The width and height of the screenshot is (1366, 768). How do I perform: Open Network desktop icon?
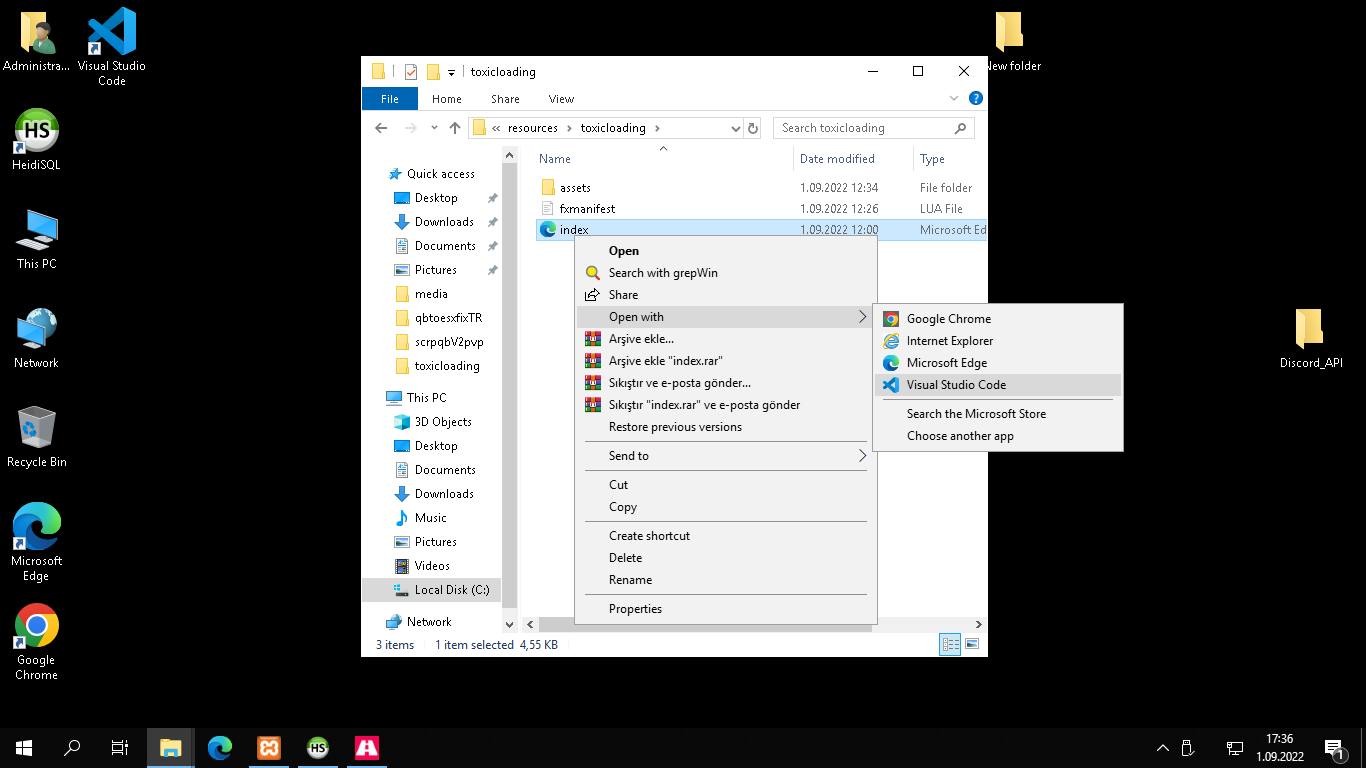point(37,338)
